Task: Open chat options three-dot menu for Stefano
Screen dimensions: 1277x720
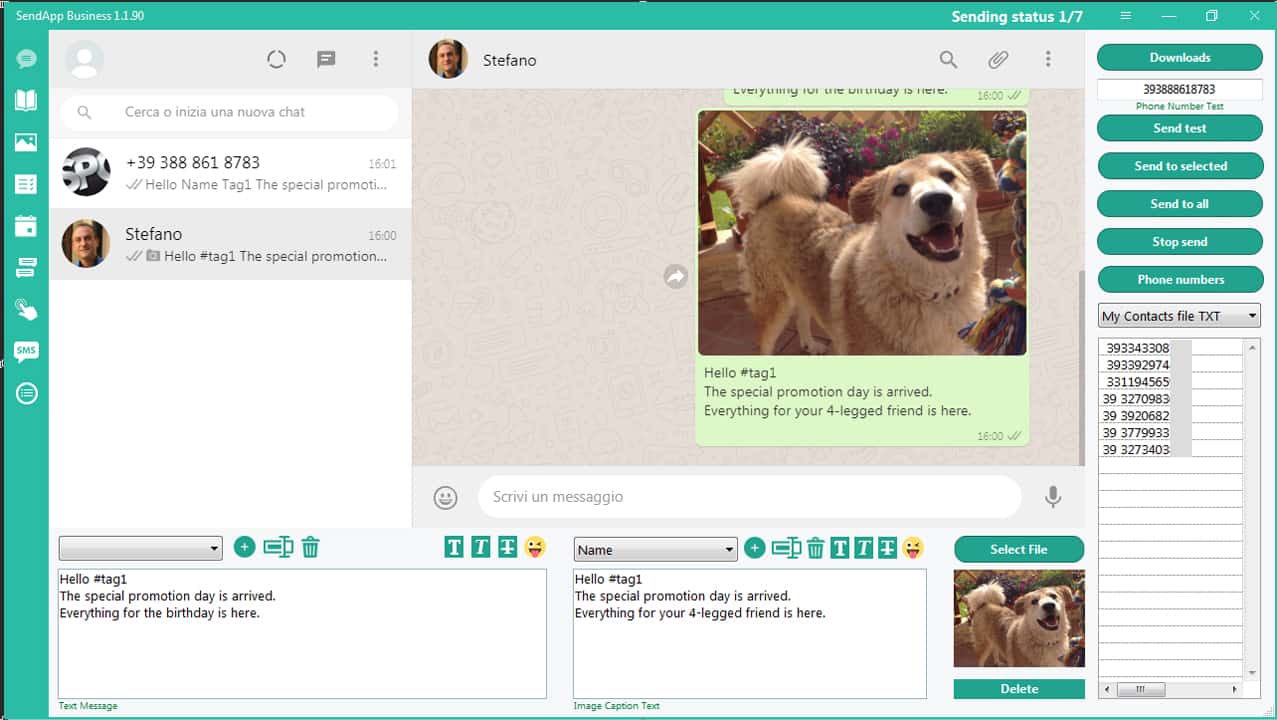Action: point(1048,60)
